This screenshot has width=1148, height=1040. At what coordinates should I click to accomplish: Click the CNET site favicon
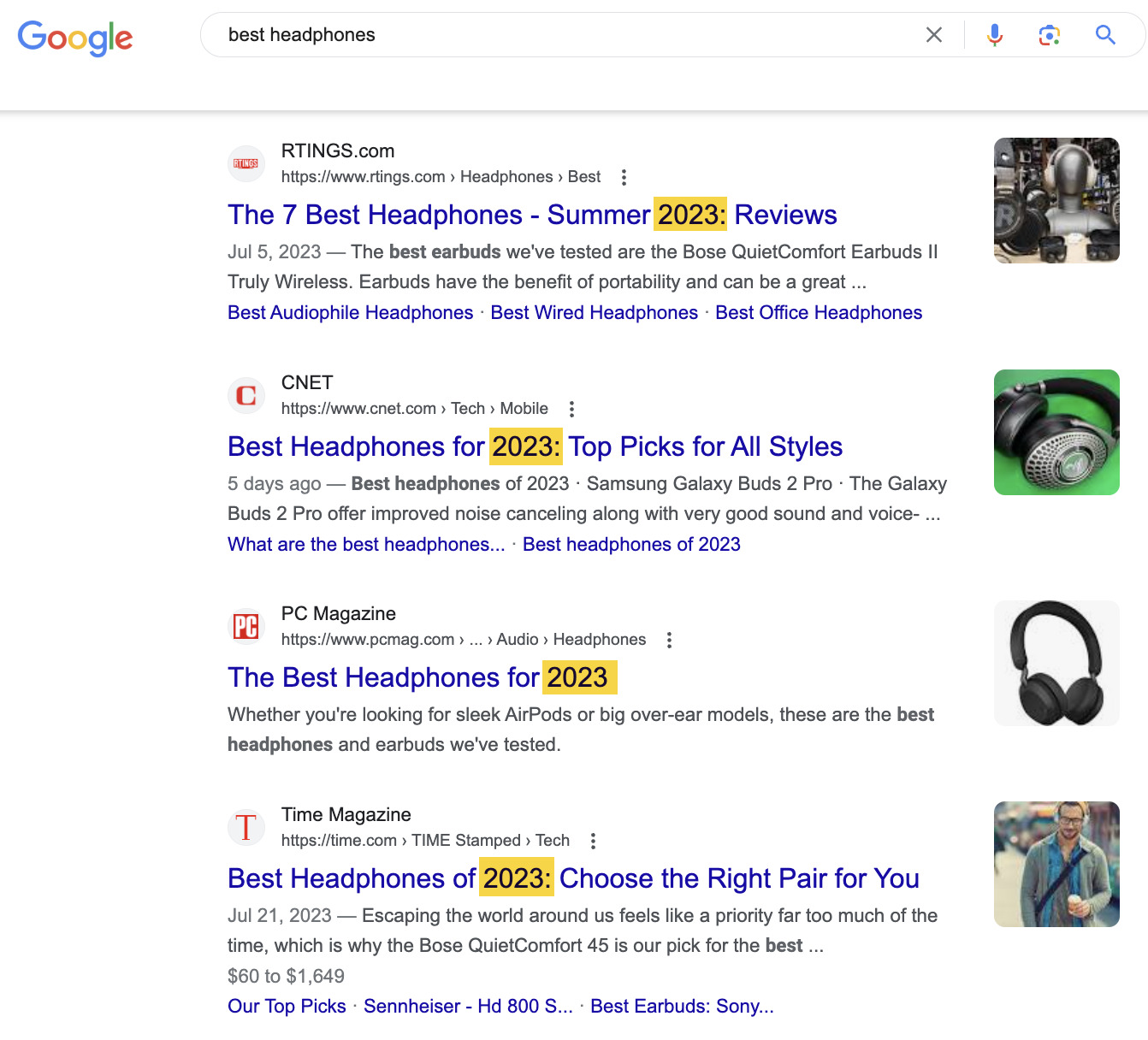[246, 395]
